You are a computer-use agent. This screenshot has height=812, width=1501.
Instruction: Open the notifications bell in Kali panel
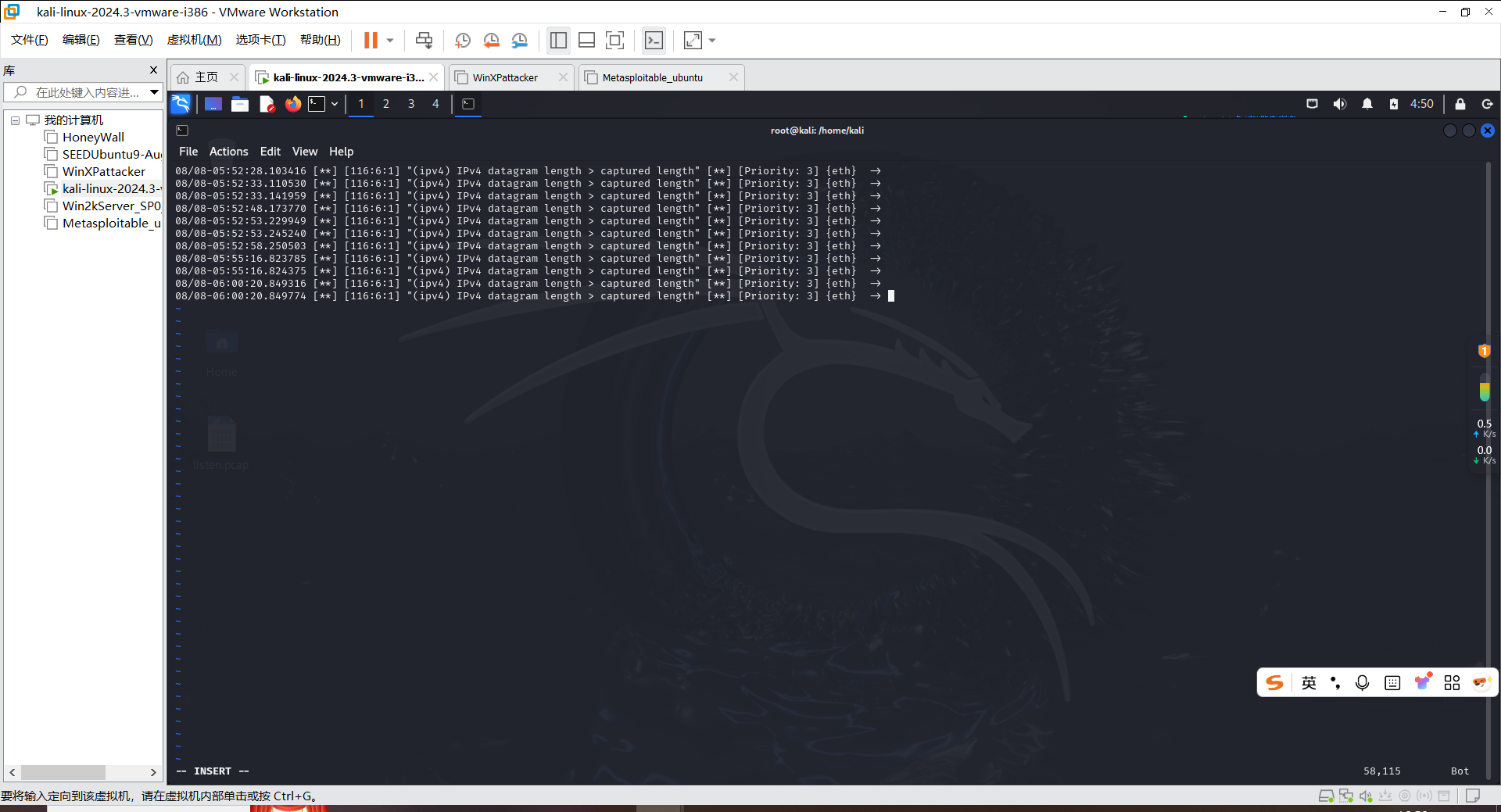tap(1367, 104)
